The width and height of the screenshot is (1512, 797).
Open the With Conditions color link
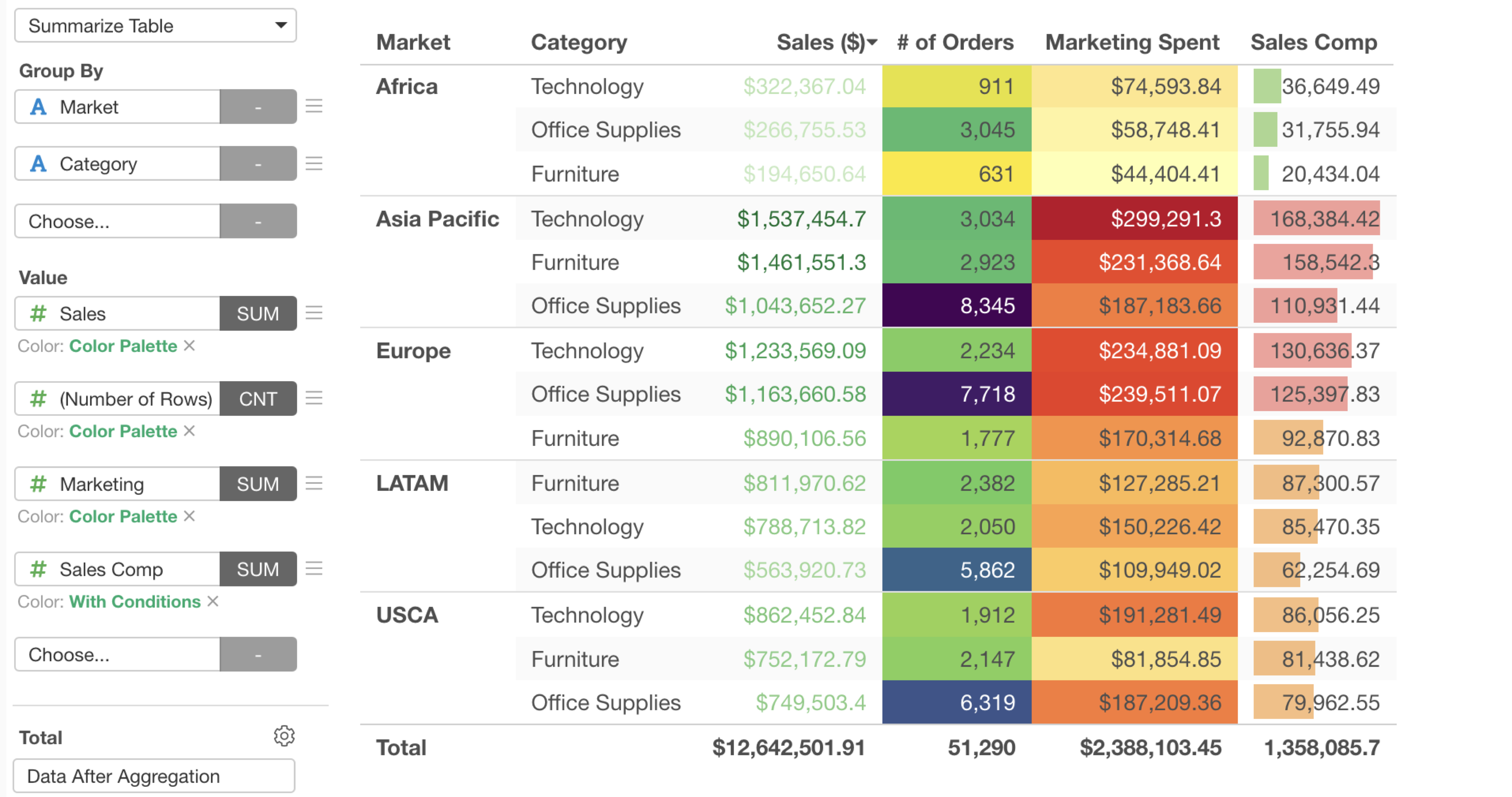click(x=135, y=602)
